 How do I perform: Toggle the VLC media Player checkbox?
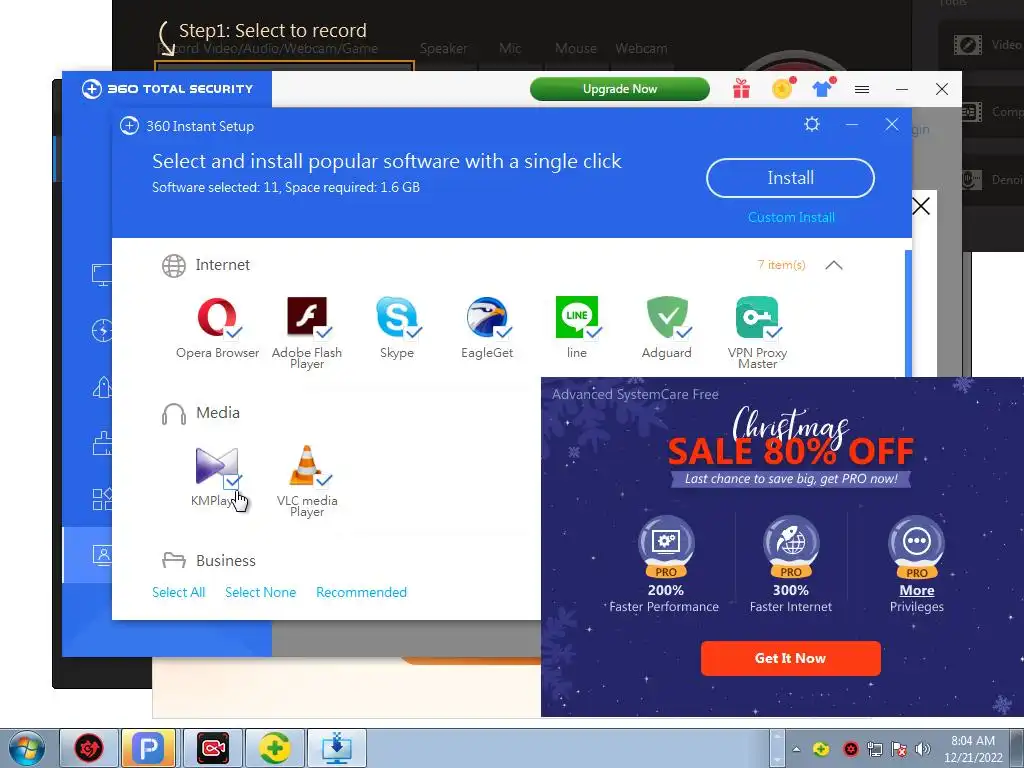pyautogui.click(x=324, y=481)
